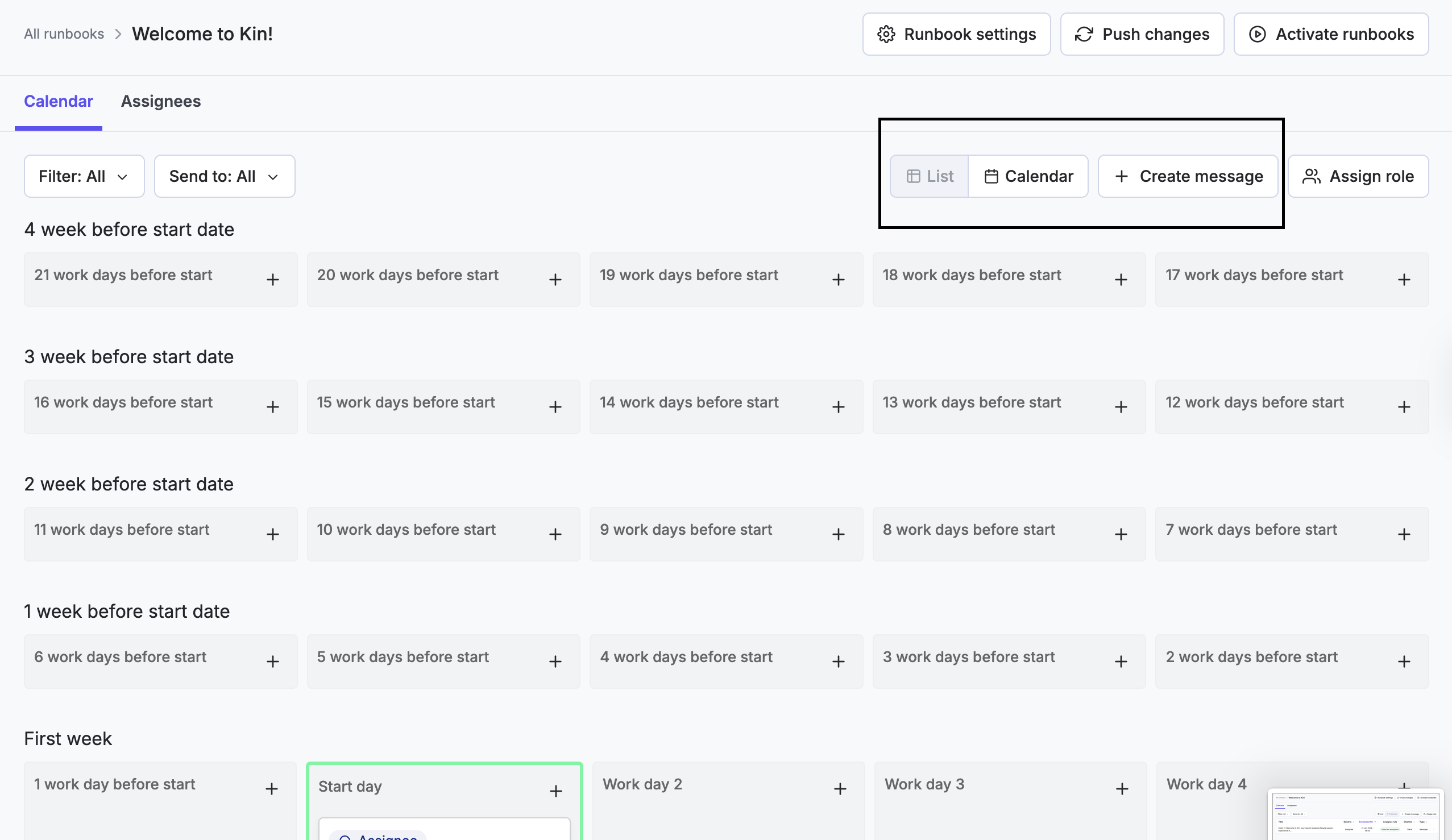Viewport: 1452px width, 840px height.
Task: Open Runbook settings
Action: (956, 34)
